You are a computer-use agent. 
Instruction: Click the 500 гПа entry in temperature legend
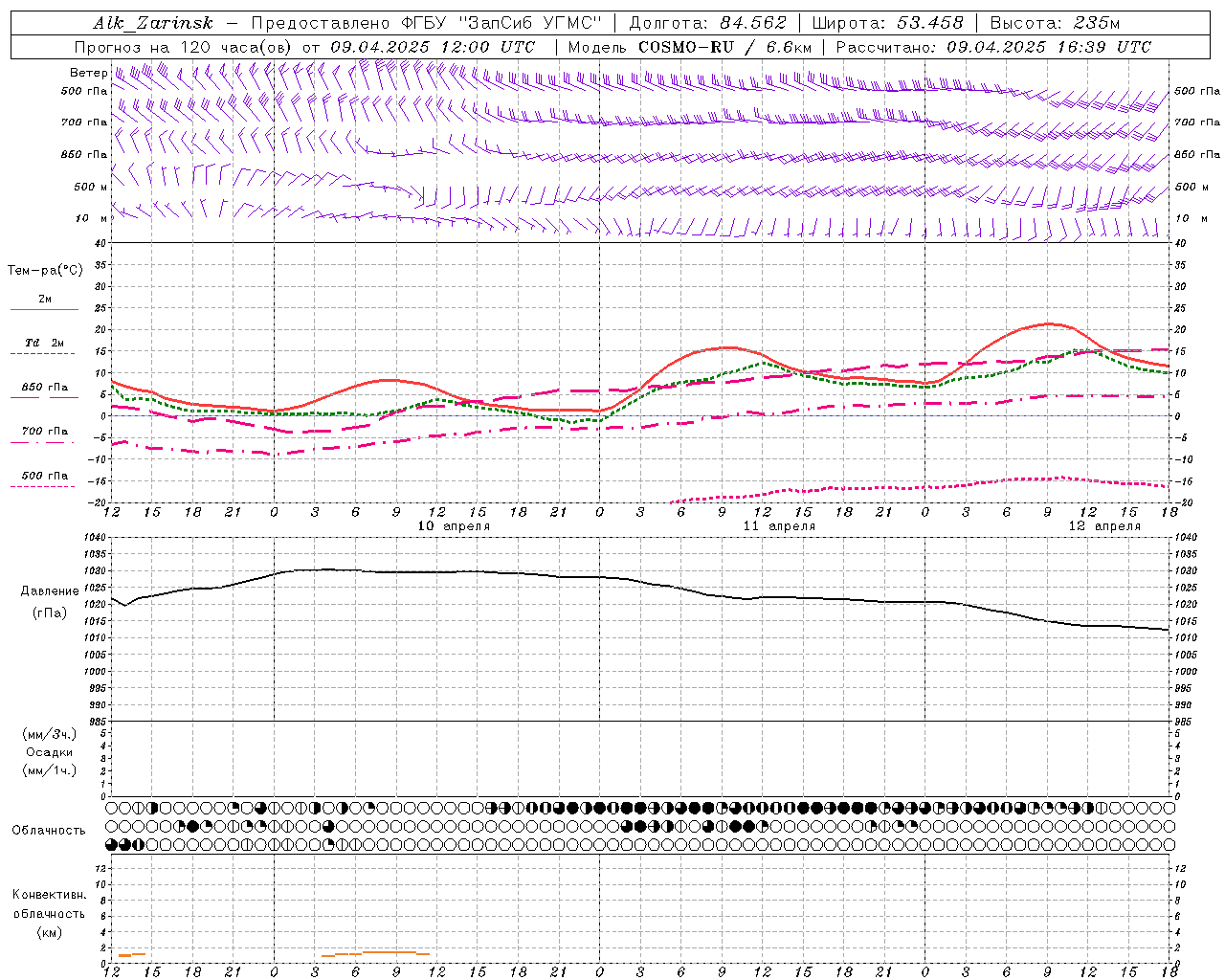[44, 476]
